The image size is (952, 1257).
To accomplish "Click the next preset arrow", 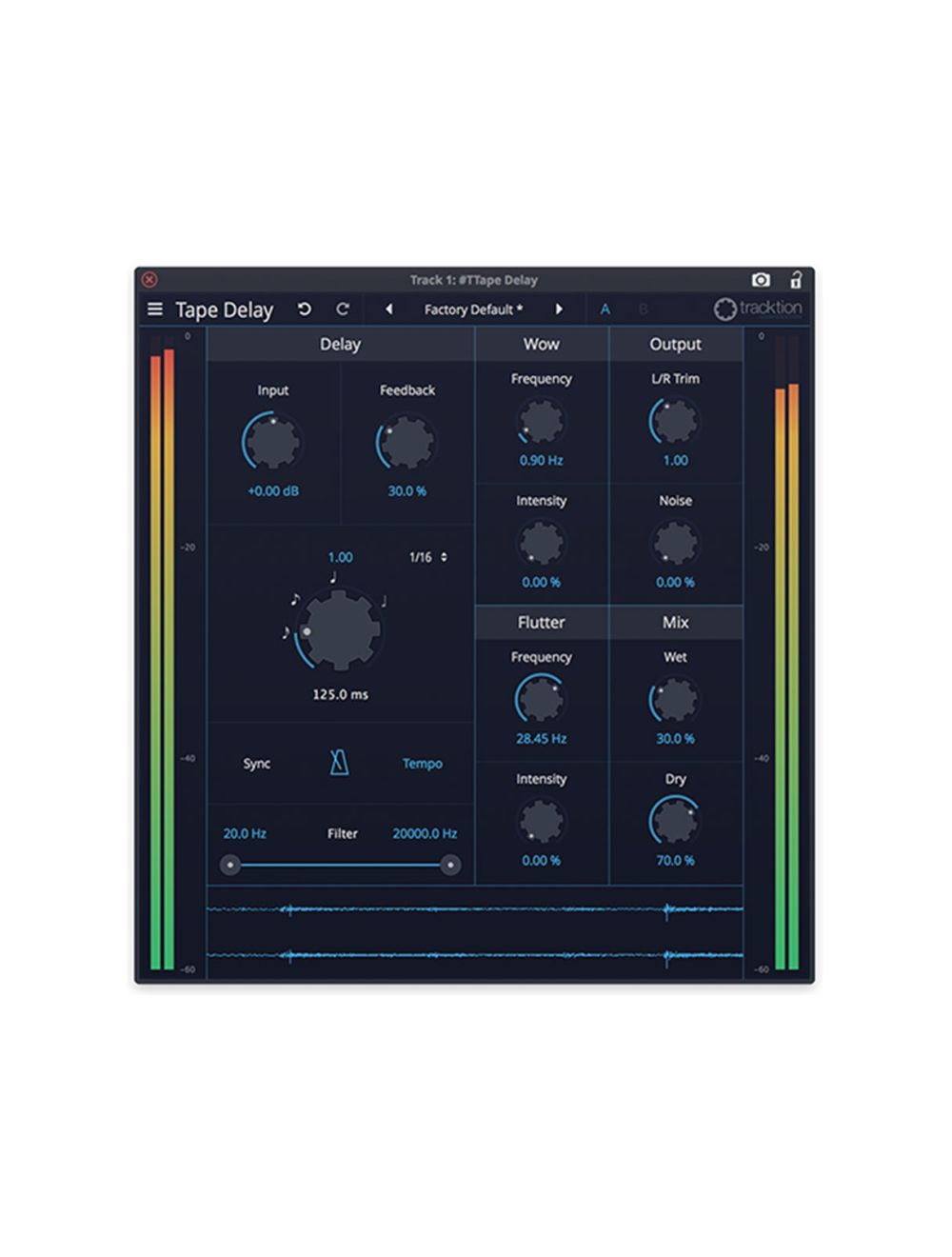I will point(560,309).
